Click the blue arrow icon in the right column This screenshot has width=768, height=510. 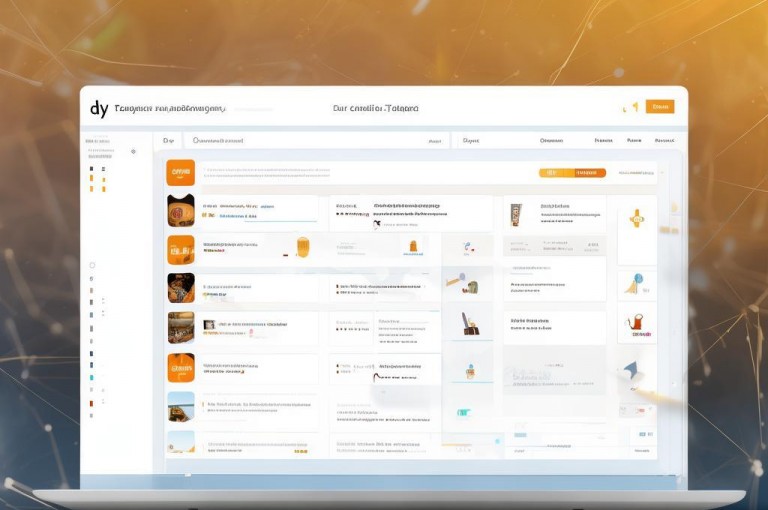click(x=631, y=369)
